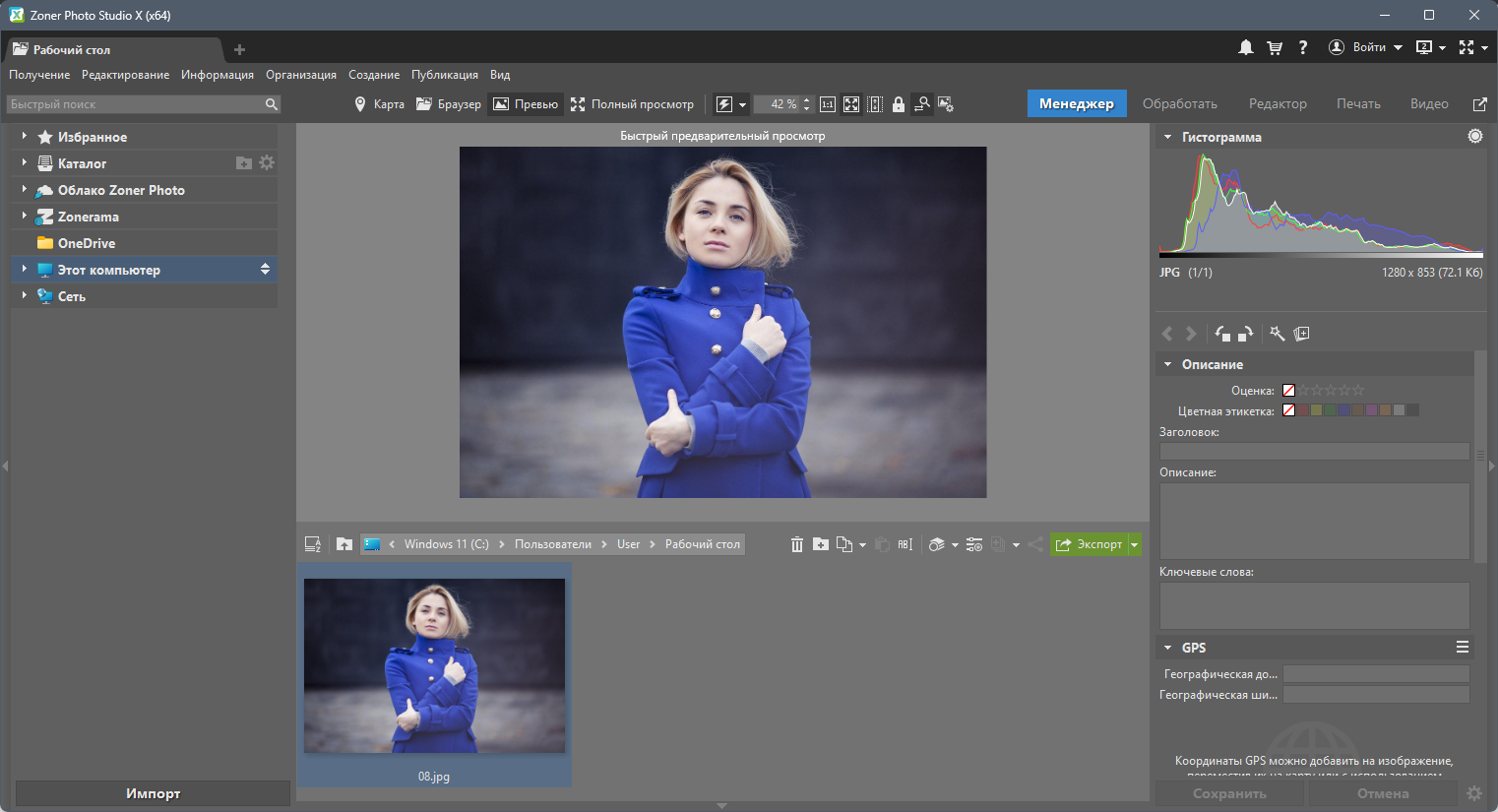The image size is (1498, 812).
Task: Select the blue color label swatch
Action: tap(1343, 410)
